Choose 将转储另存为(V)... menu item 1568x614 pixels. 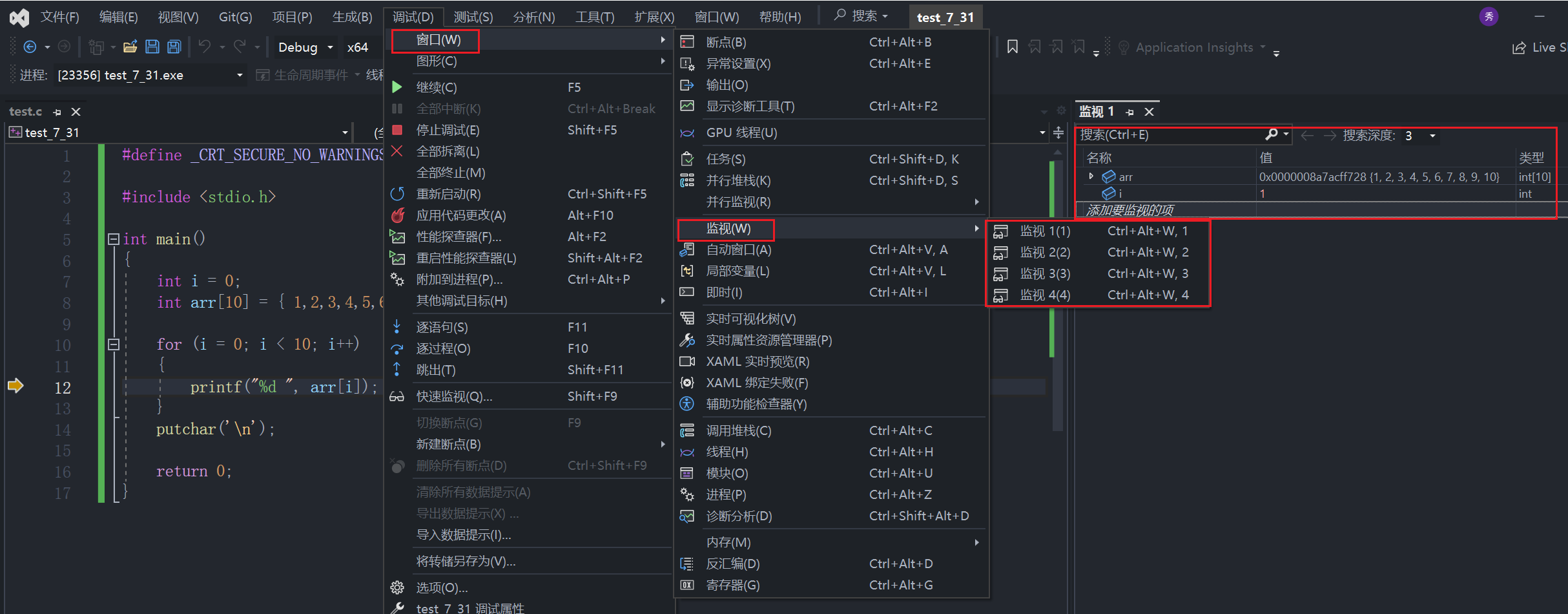pyautogui.click(x=530, y=561)
